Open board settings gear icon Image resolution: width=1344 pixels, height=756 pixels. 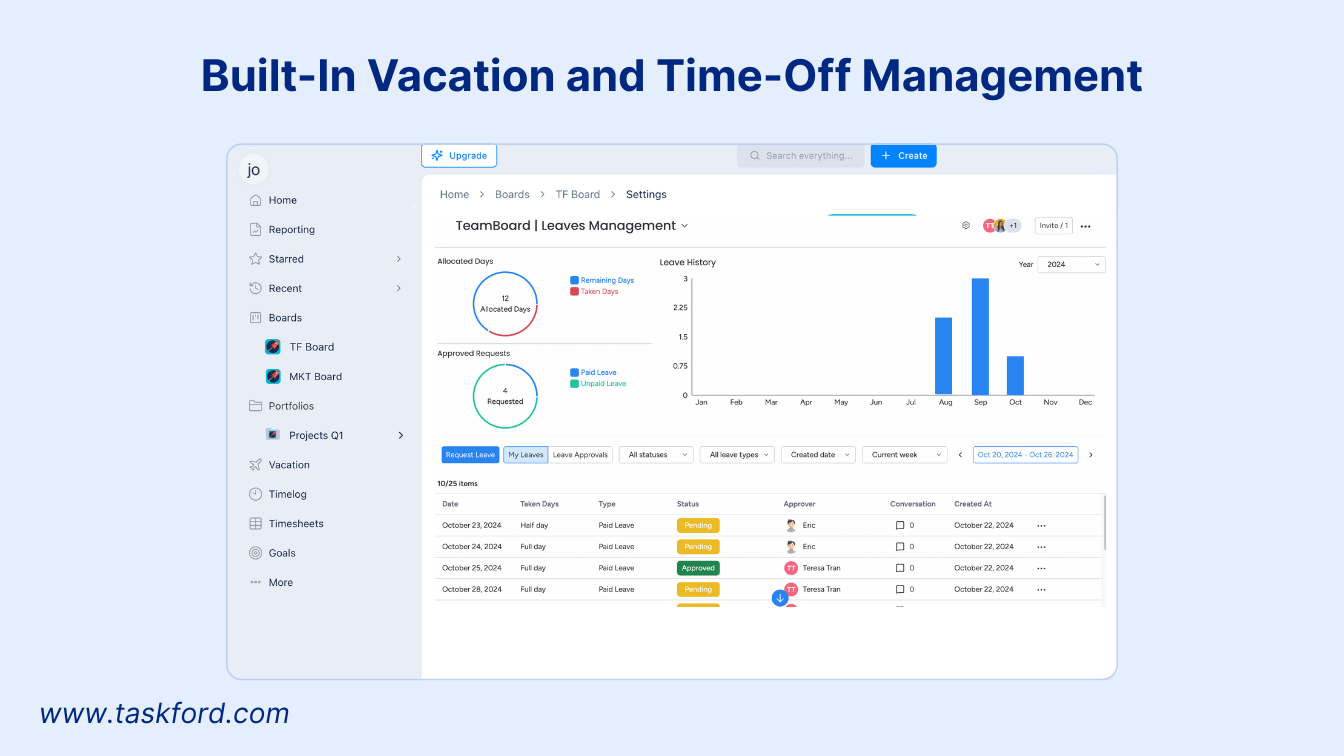click(x=966, y=226)
